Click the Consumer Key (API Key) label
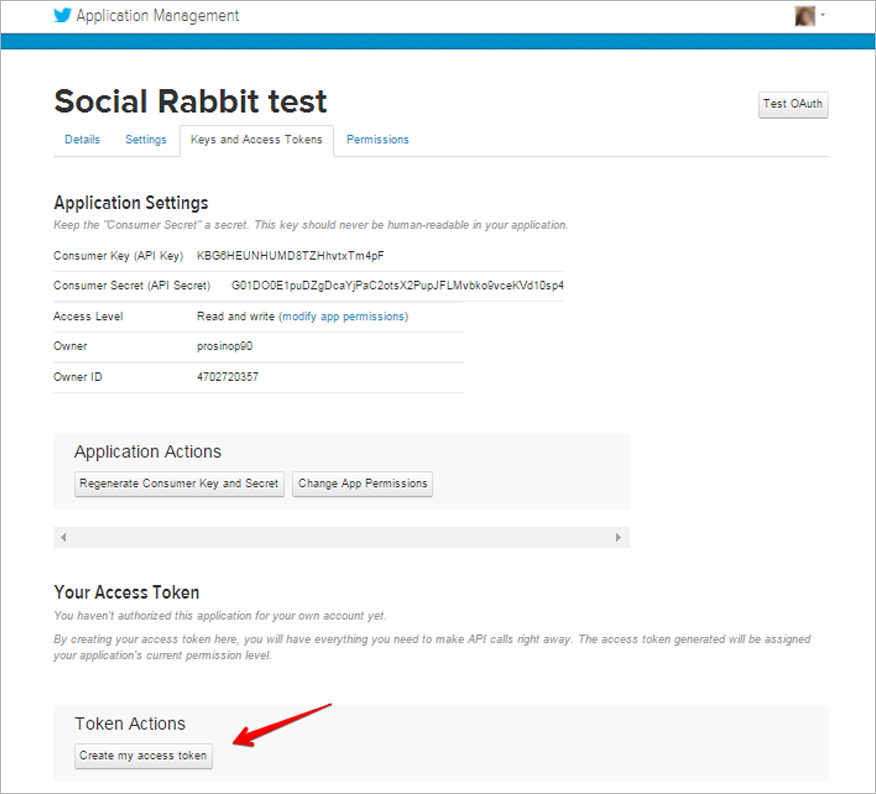 (118, 256)
